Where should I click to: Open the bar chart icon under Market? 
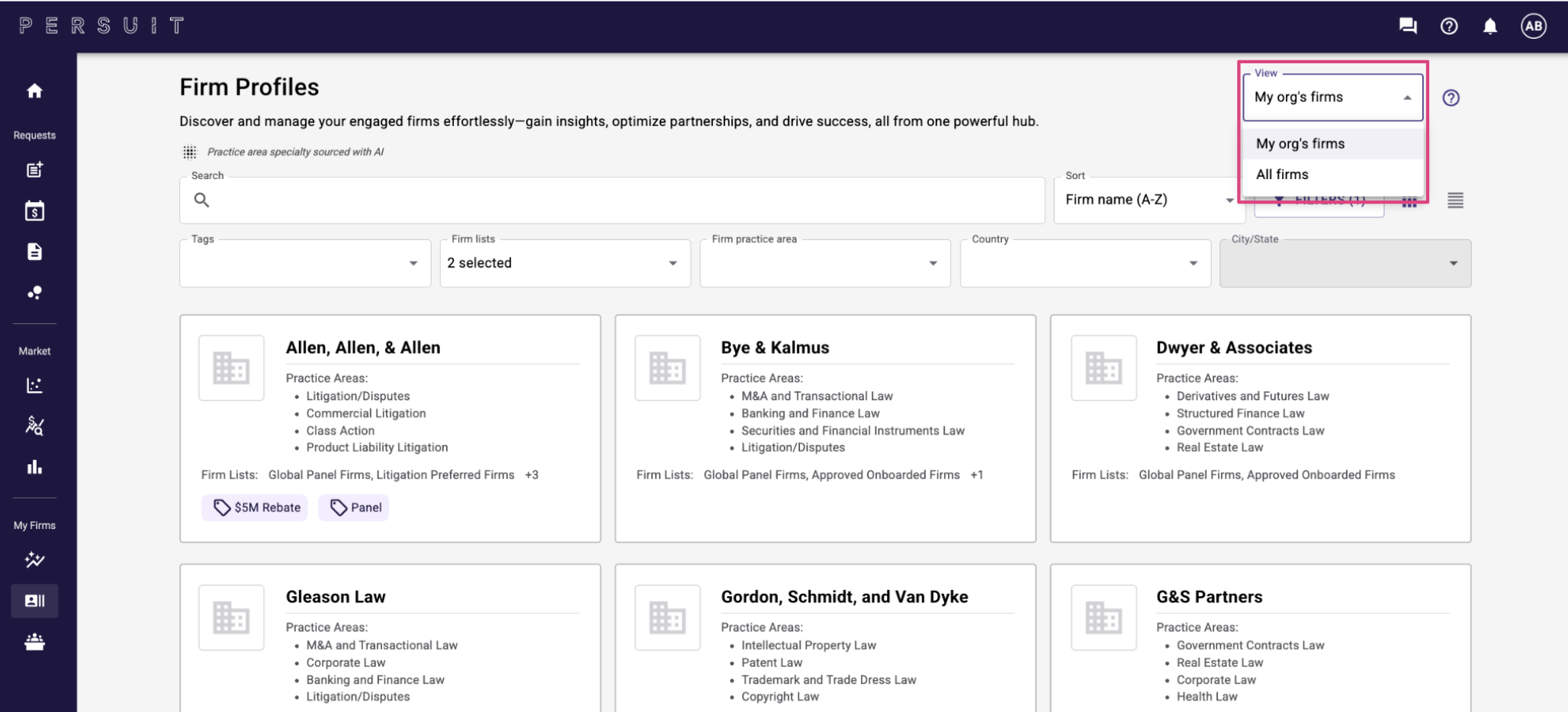34,467
